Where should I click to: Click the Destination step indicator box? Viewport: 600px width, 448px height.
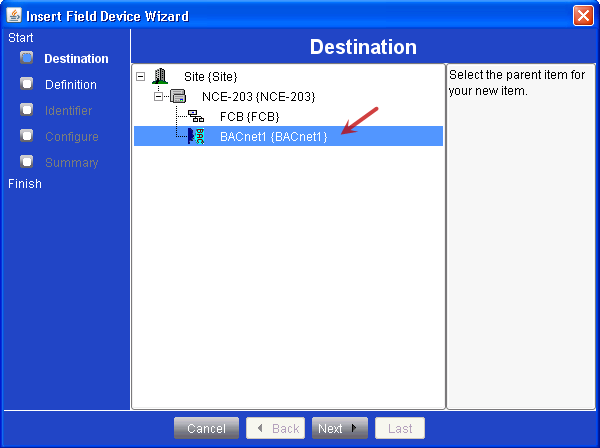click(26, 58)
